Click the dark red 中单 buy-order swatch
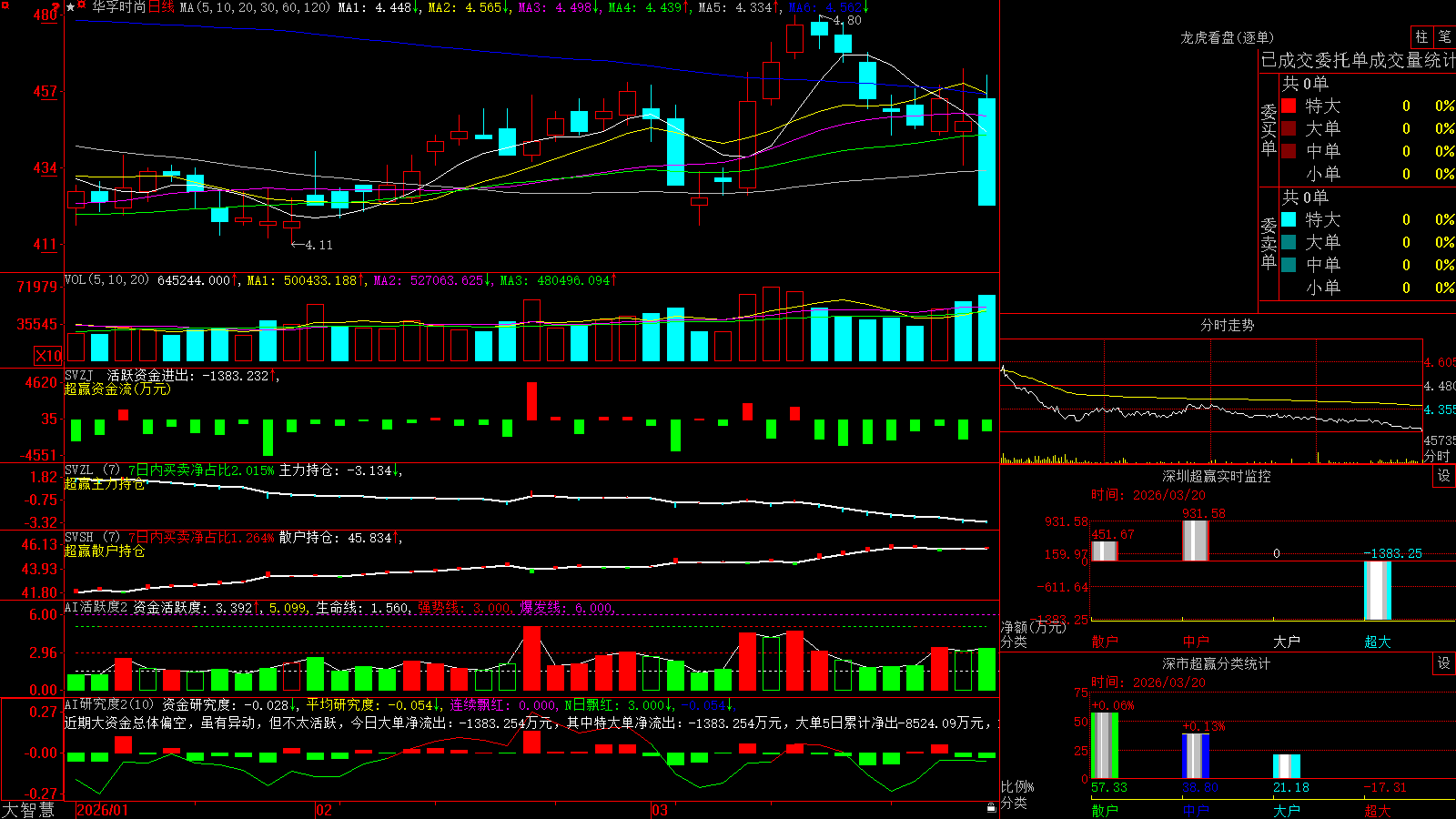 1289,151
